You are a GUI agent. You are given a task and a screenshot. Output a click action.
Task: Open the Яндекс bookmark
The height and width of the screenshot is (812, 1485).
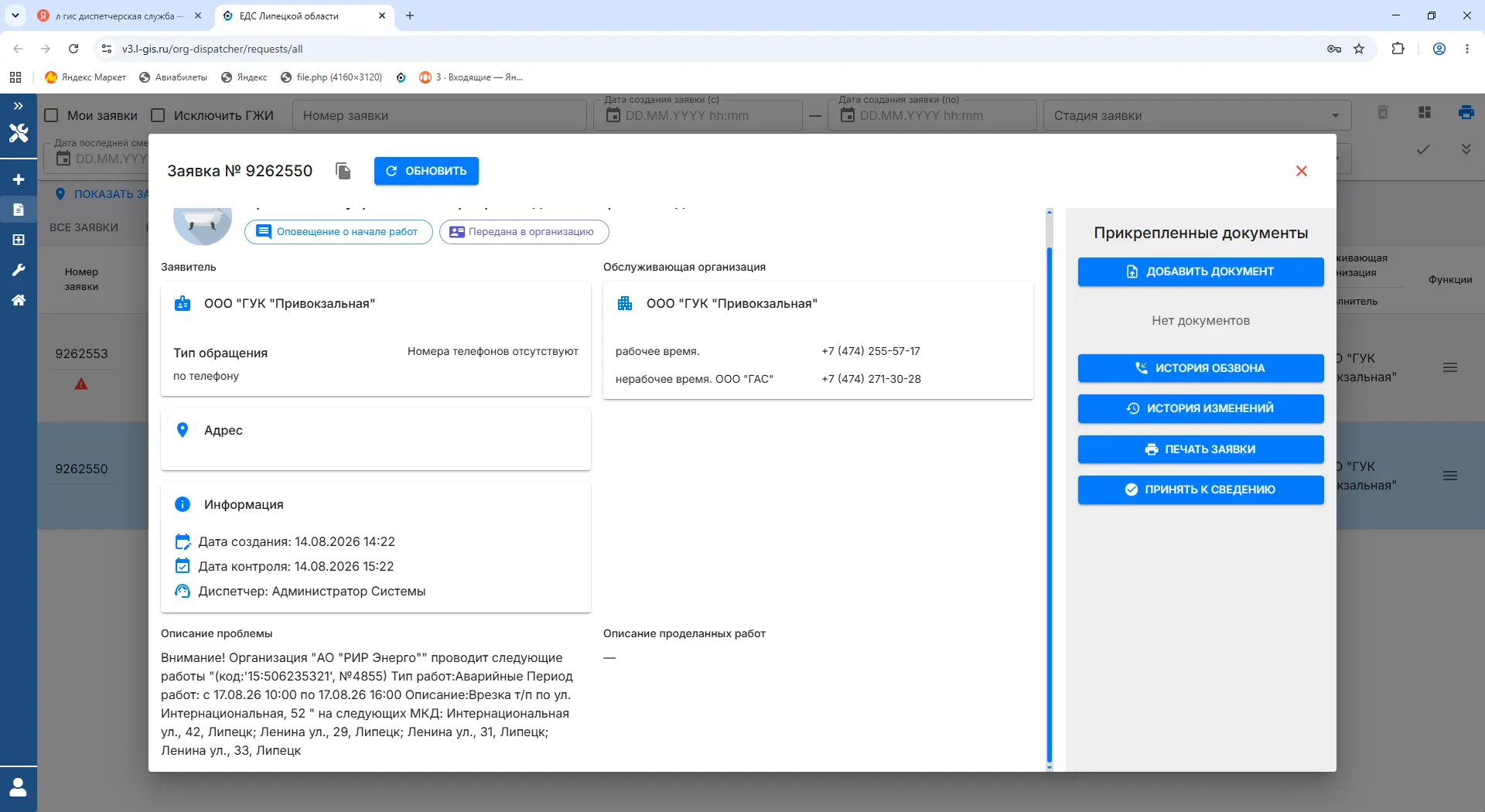coord(244,77)
